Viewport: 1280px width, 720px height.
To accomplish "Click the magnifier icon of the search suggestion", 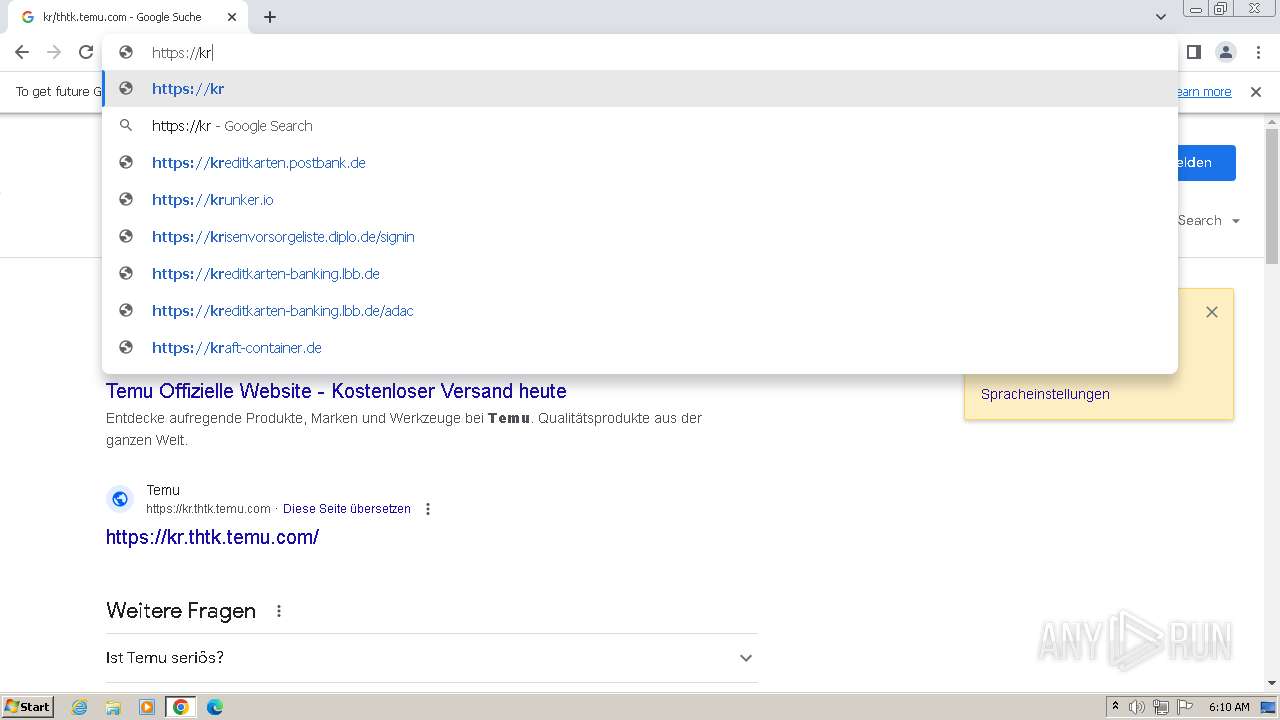I will coord(126,126).
